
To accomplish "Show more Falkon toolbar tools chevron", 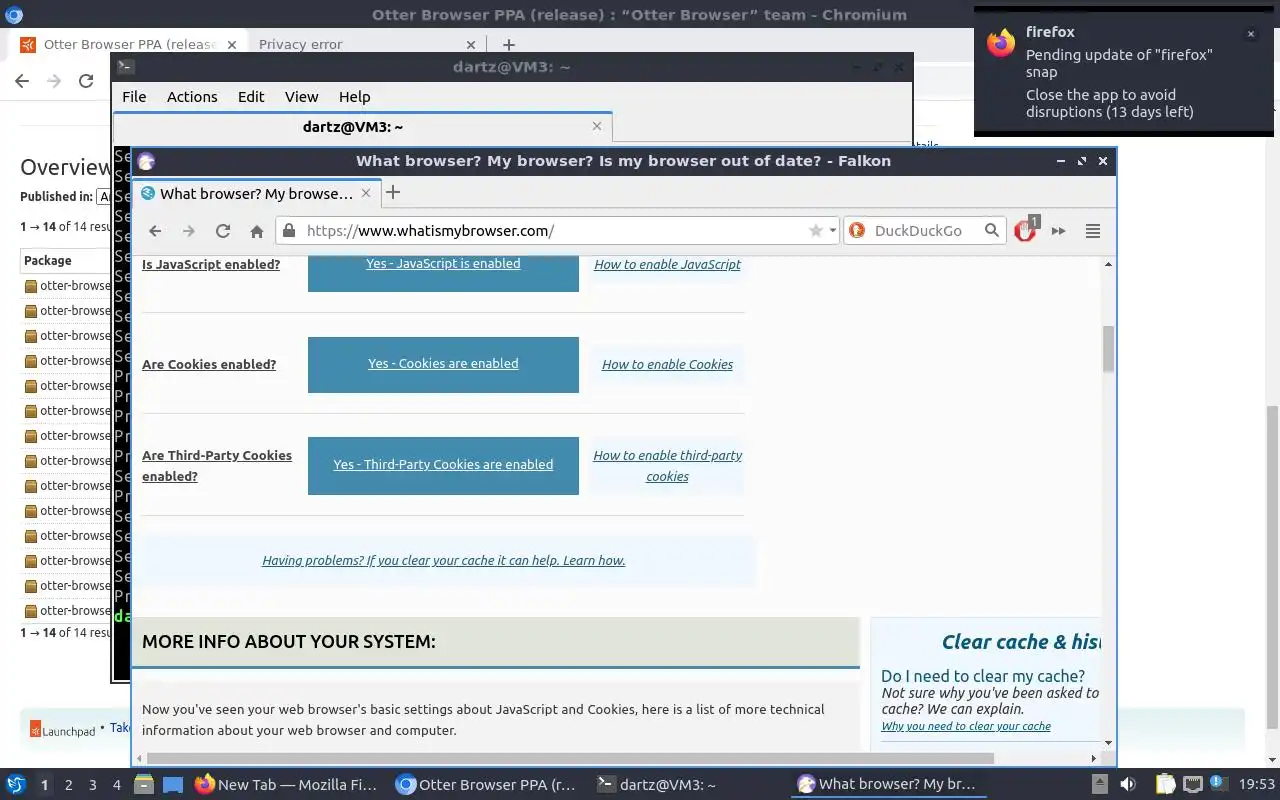I will [1058, 231].
